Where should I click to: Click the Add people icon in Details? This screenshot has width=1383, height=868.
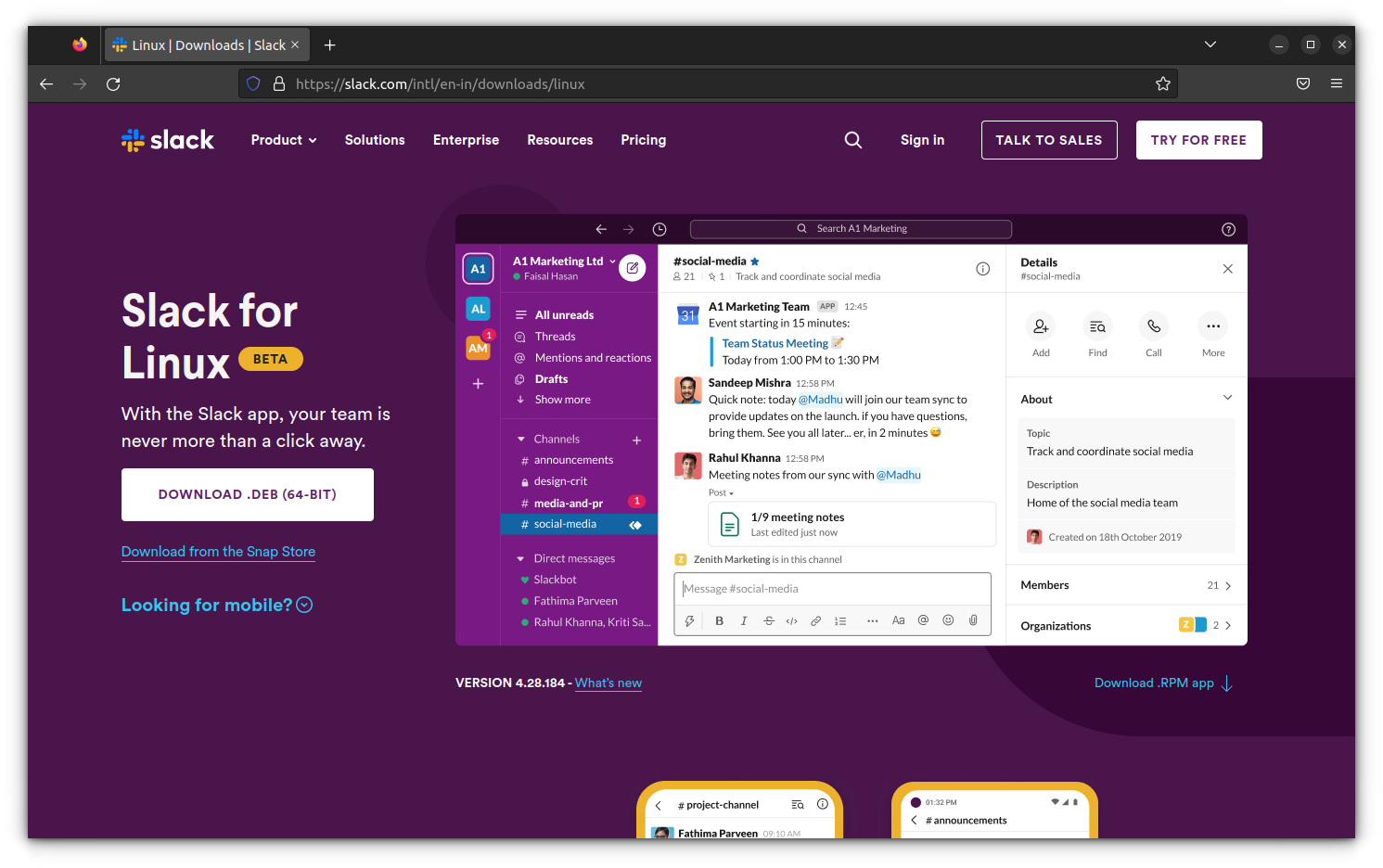pyautogui.click(x=1041, y=326)
